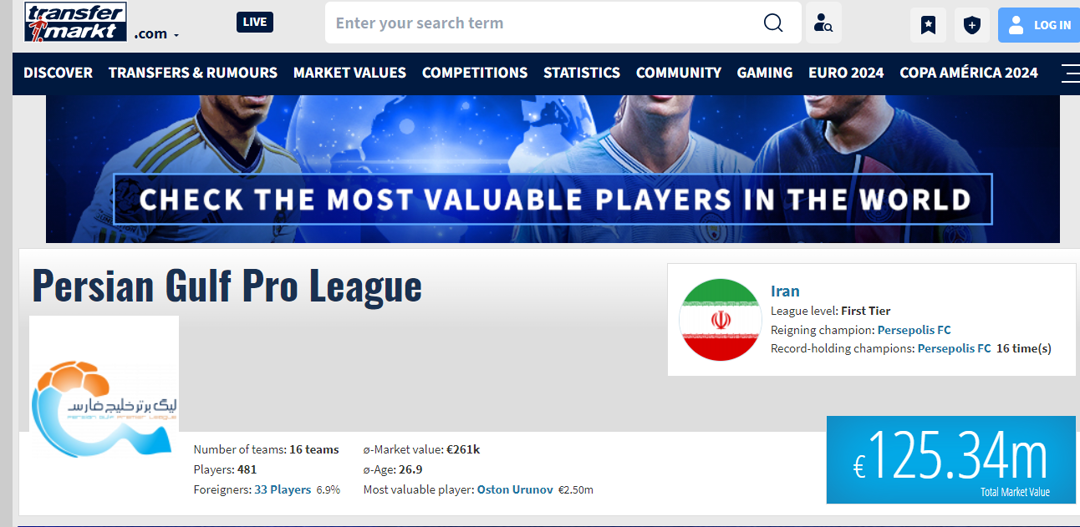Open reigning champion Persepolis FC link
Image resolution: width=1080 pixels, height=527 pixels.
tap(913, 330)
